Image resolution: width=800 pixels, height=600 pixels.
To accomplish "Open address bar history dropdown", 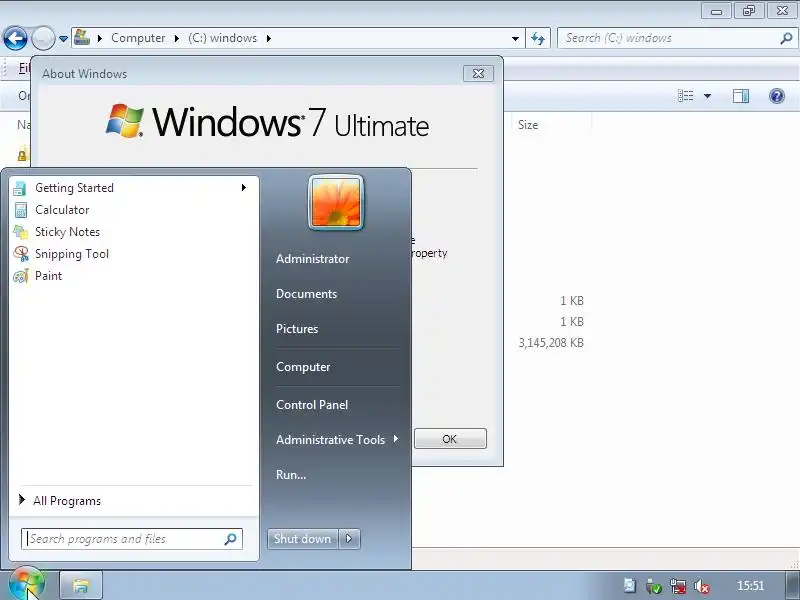I will [x=515, y=39].
